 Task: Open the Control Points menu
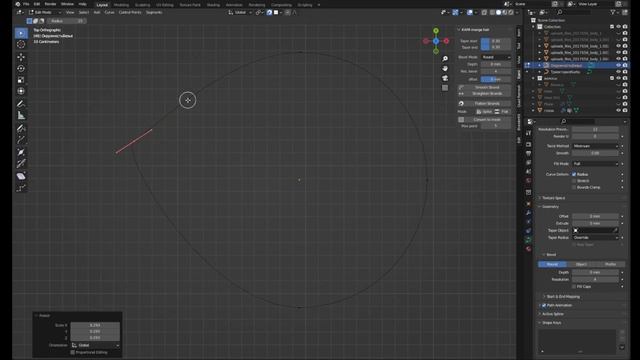point(130,13)
